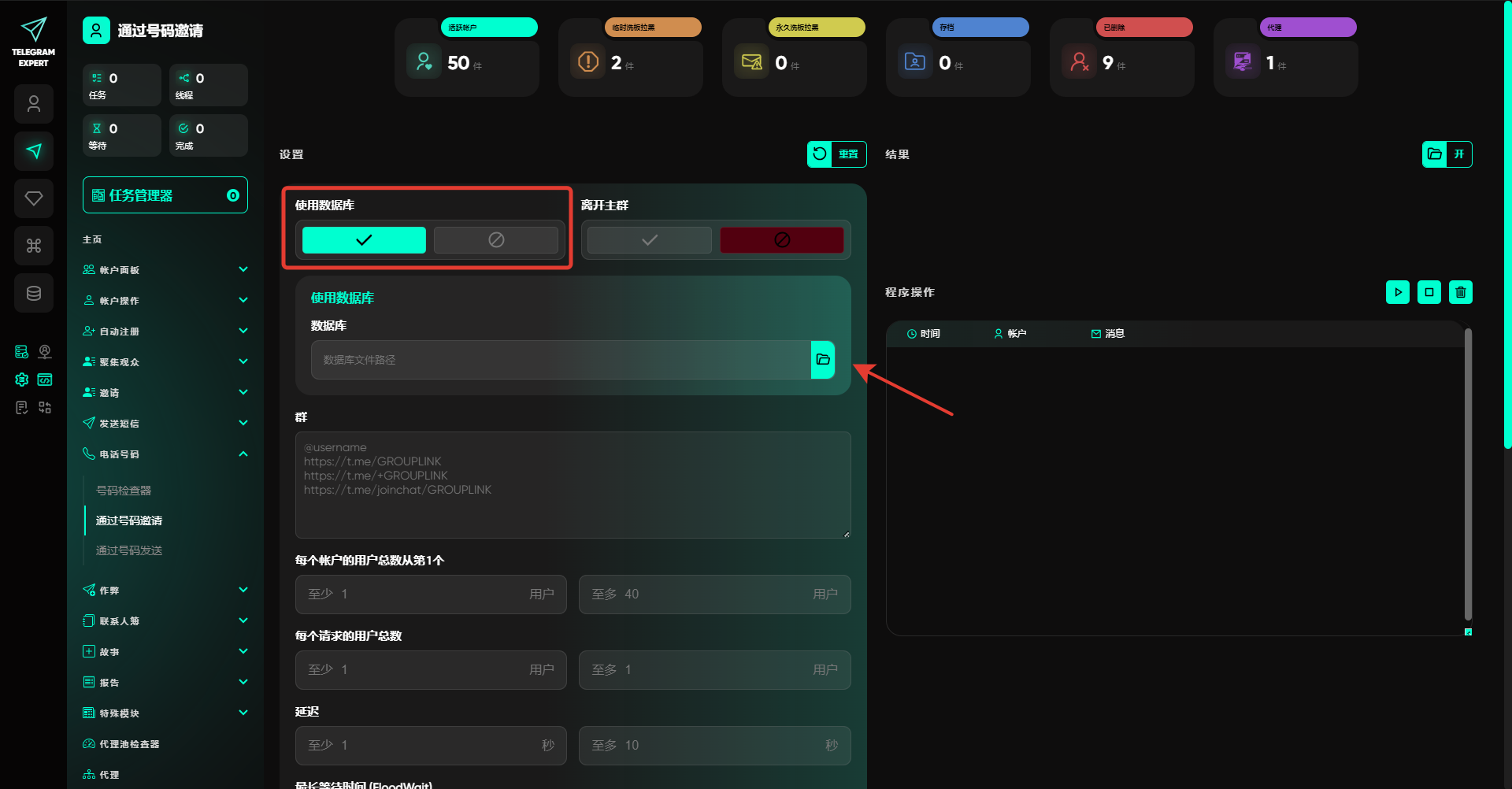Open the diamond icon in left sidebar

click(x=34, y=198)
